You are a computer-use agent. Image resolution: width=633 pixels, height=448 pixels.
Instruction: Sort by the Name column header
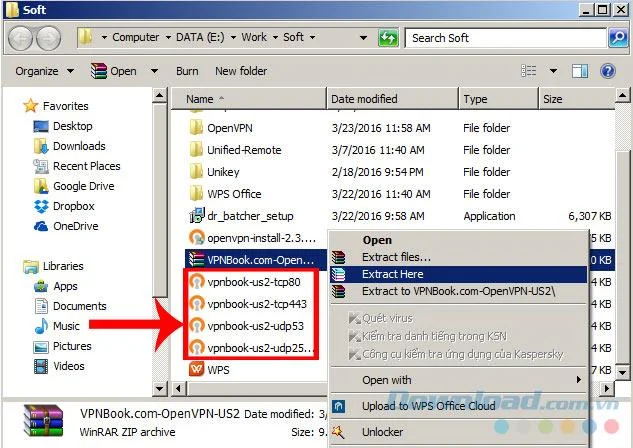(x=249, y=99)
